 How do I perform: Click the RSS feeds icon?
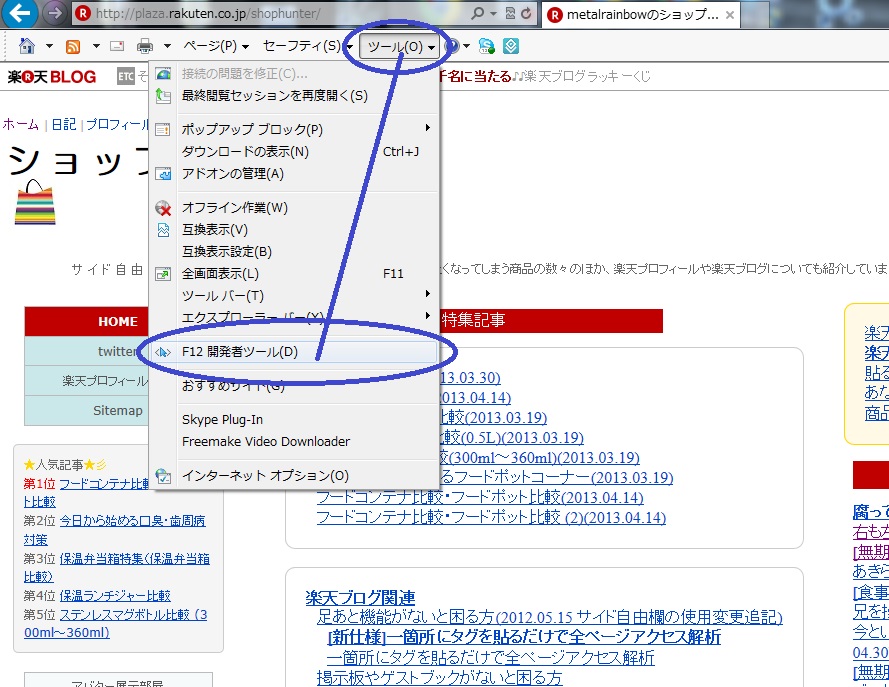pos(73,46)
